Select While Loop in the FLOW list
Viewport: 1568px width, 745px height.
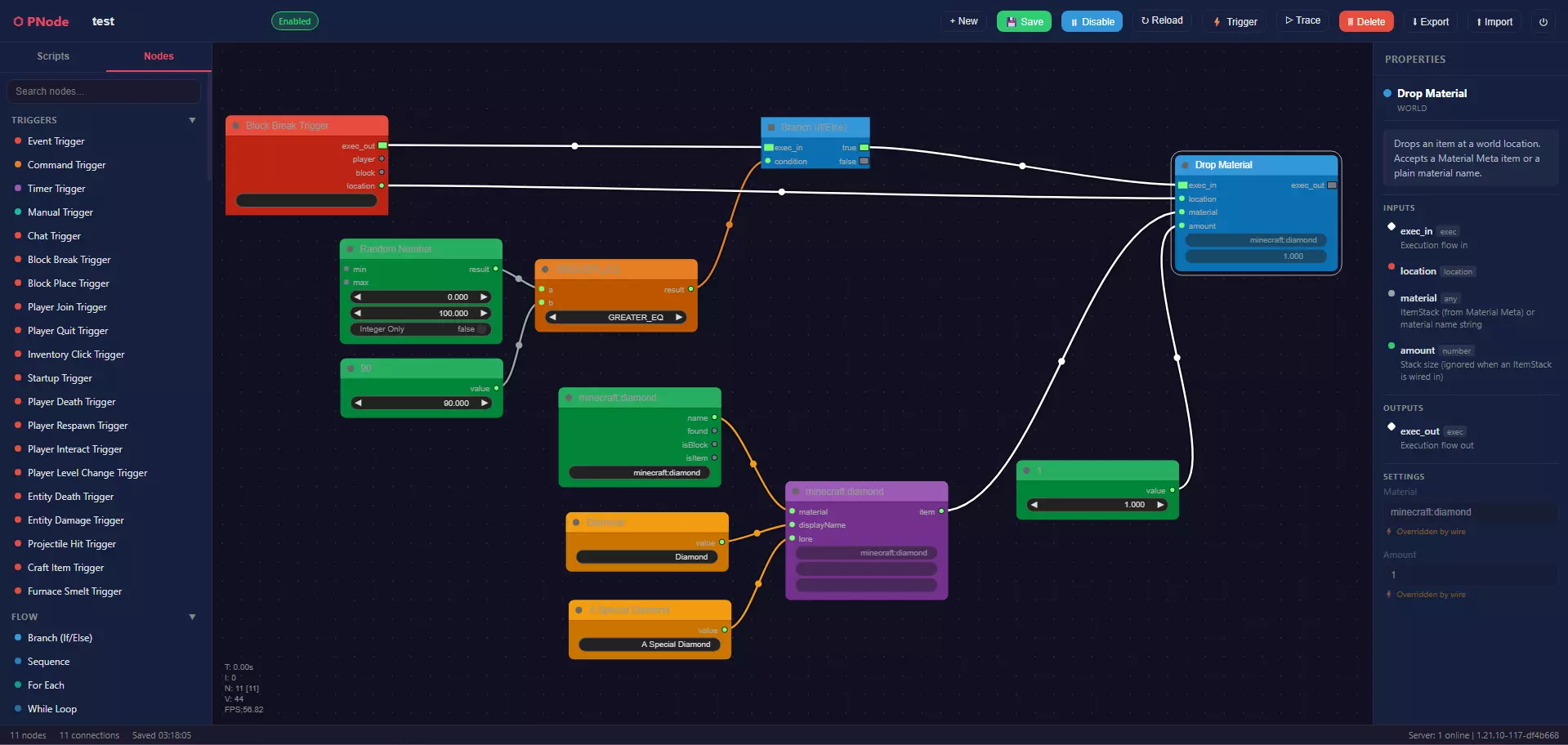[52, 709]
